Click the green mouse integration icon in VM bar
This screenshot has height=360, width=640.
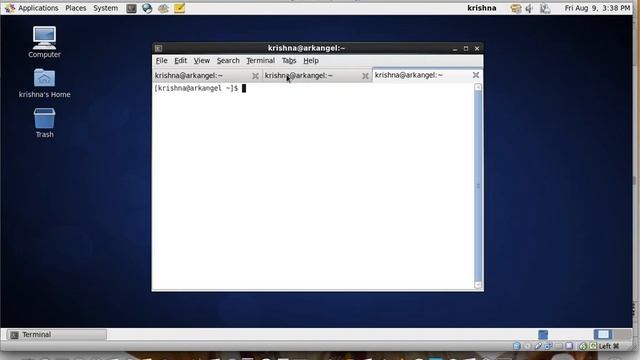click(583, 346)
